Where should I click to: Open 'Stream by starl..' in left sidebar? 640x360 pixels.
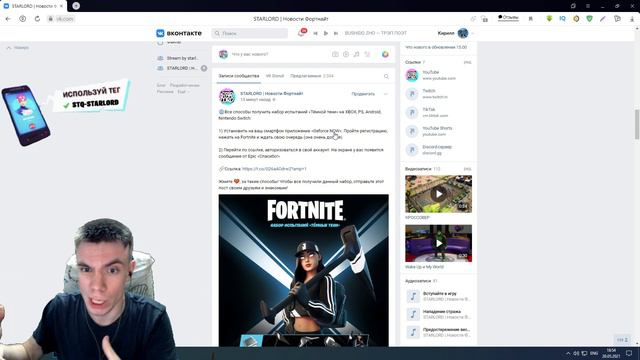[178, 58]
